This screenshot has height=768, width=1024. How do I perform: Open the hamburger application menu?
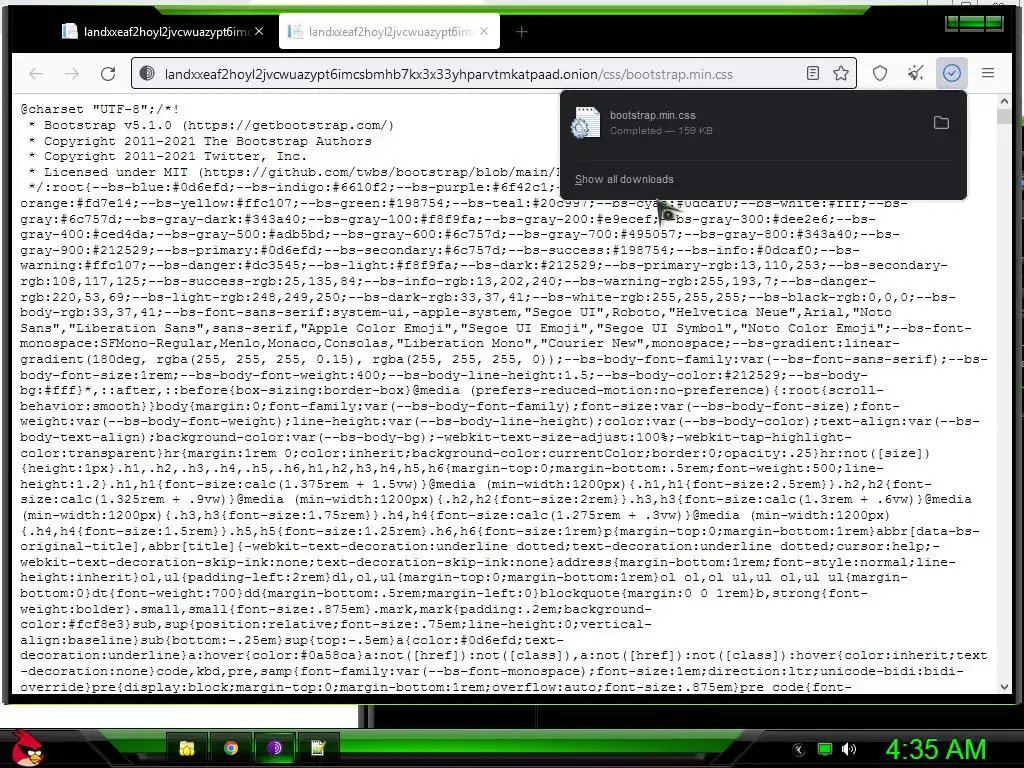coord(987,73)
